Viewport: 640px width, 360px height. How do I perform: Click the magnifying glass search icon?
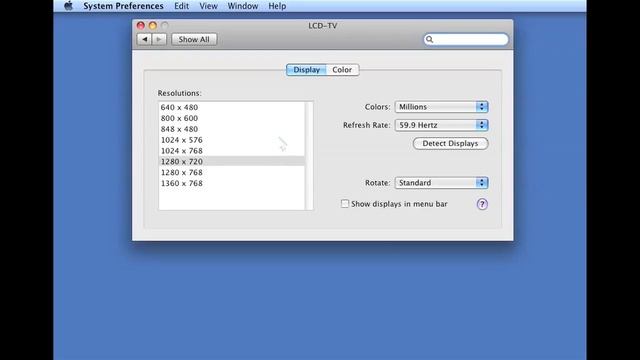pos(429,39)
